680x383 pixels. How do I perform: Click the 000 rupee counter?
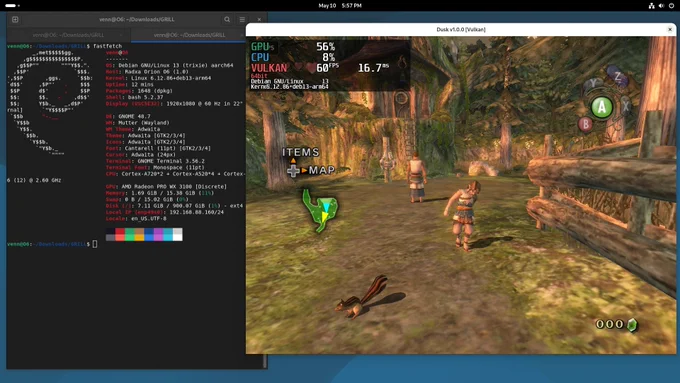pos(610,324)
